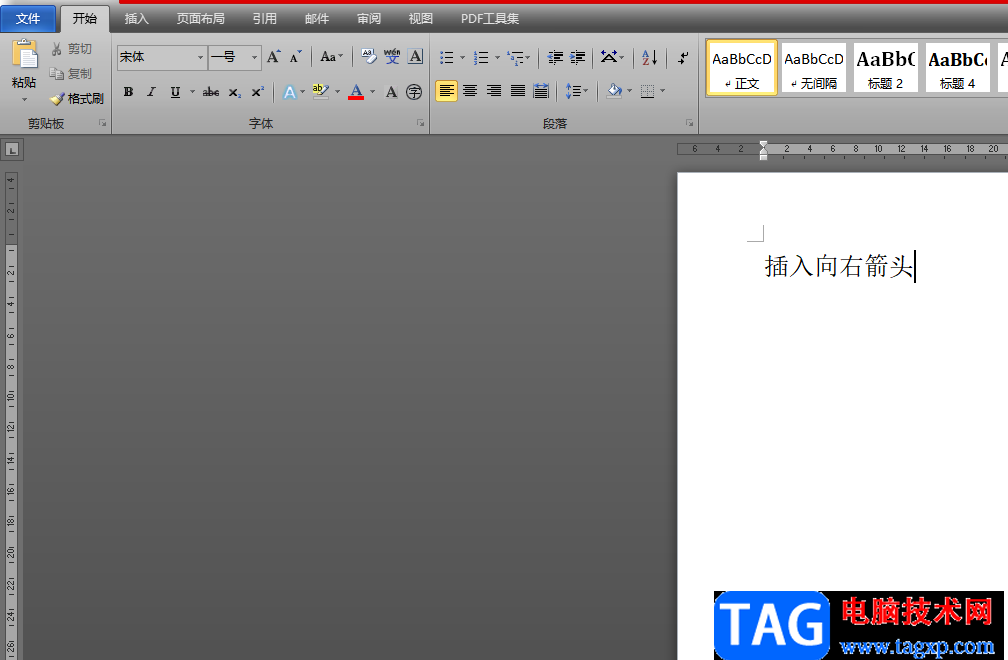Click the Multilevel List icon

point(515,57)
